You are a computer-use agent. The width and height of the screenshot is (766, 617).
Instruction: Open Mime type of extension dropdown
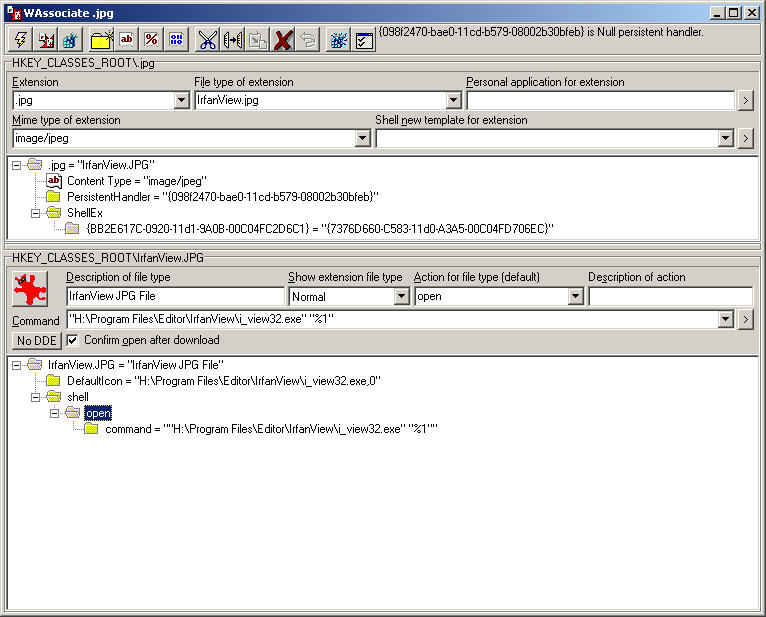[x=362, y=139]
